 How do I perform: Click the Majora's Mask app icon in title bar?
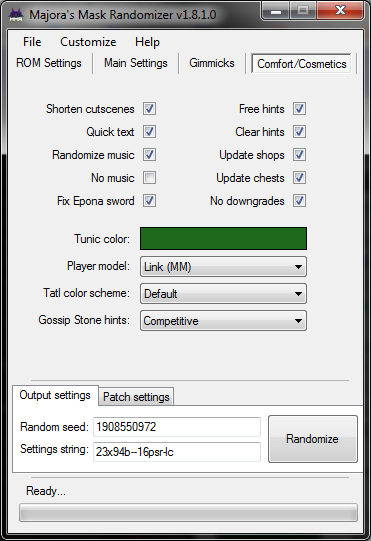(x=16, y=15)
